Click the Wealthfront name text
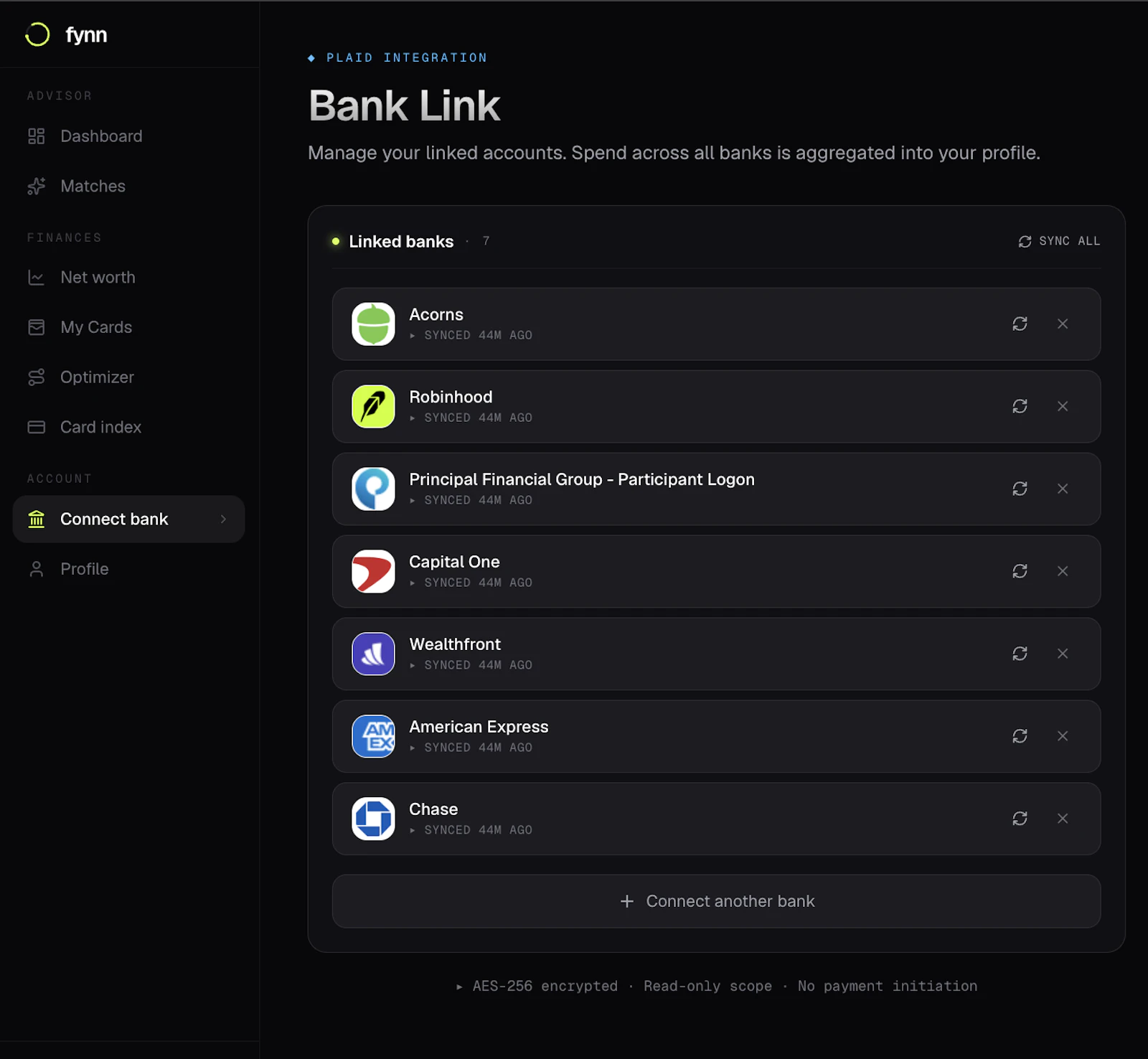This screenshot has width=1148, height=1059. 455,645
